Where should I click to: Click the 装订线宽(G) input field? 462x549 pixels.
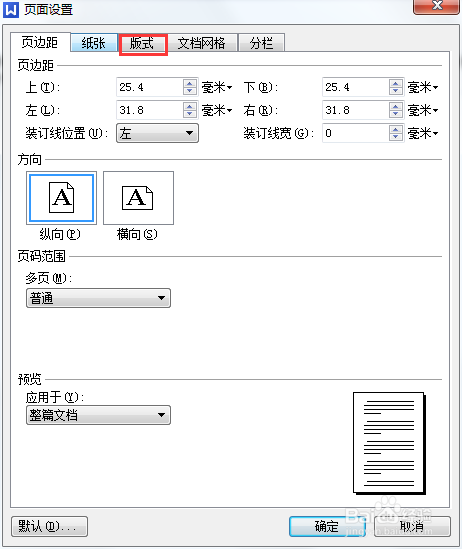356,133
